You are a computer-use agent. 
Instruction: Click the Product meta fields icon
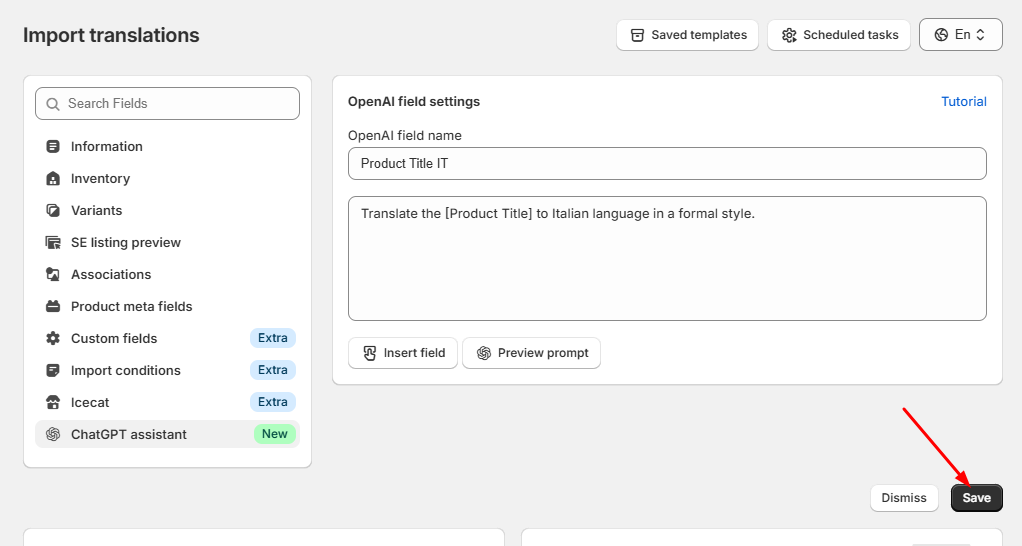(53, 306)
